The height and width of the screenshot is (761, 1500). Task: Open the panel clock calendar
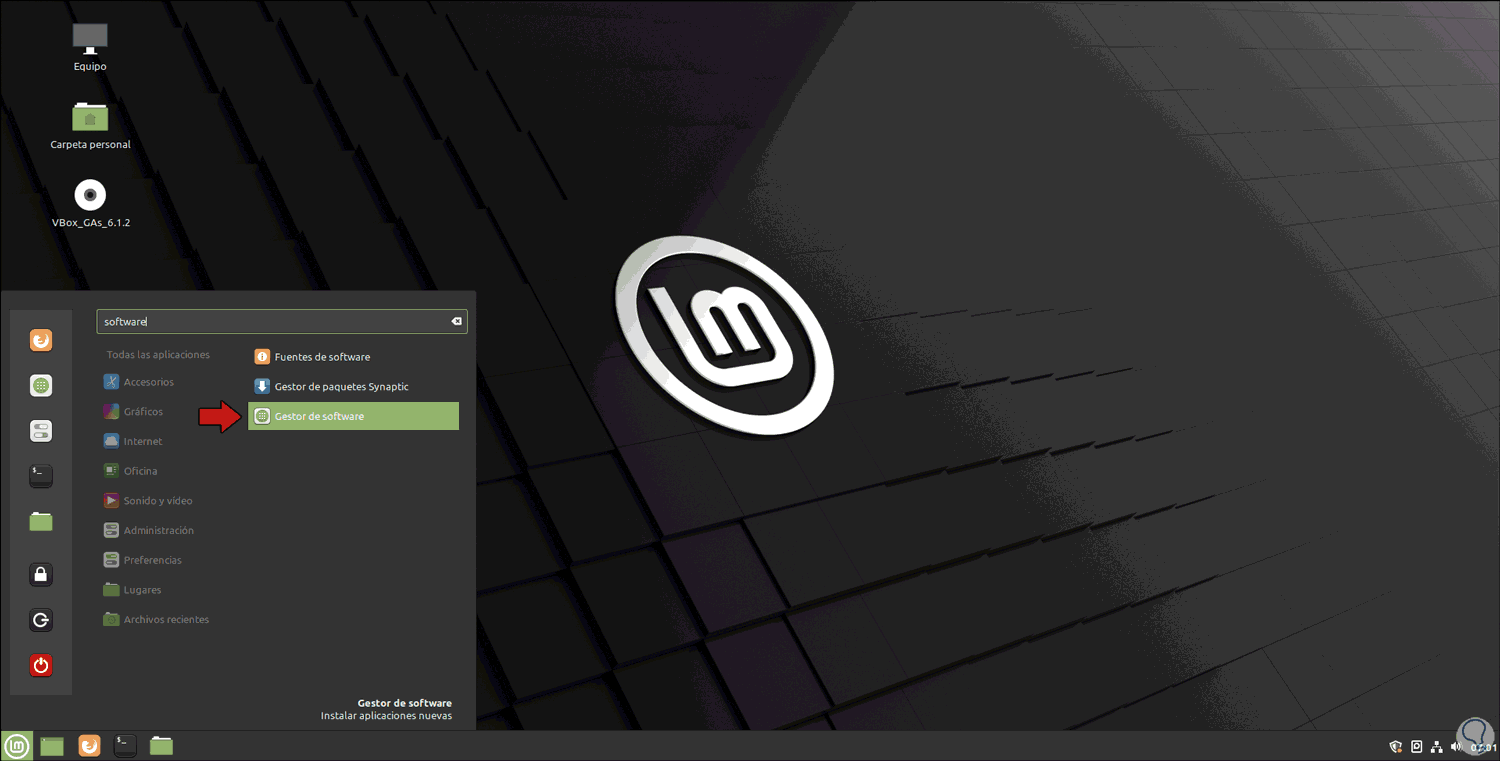click(1483, 747)
